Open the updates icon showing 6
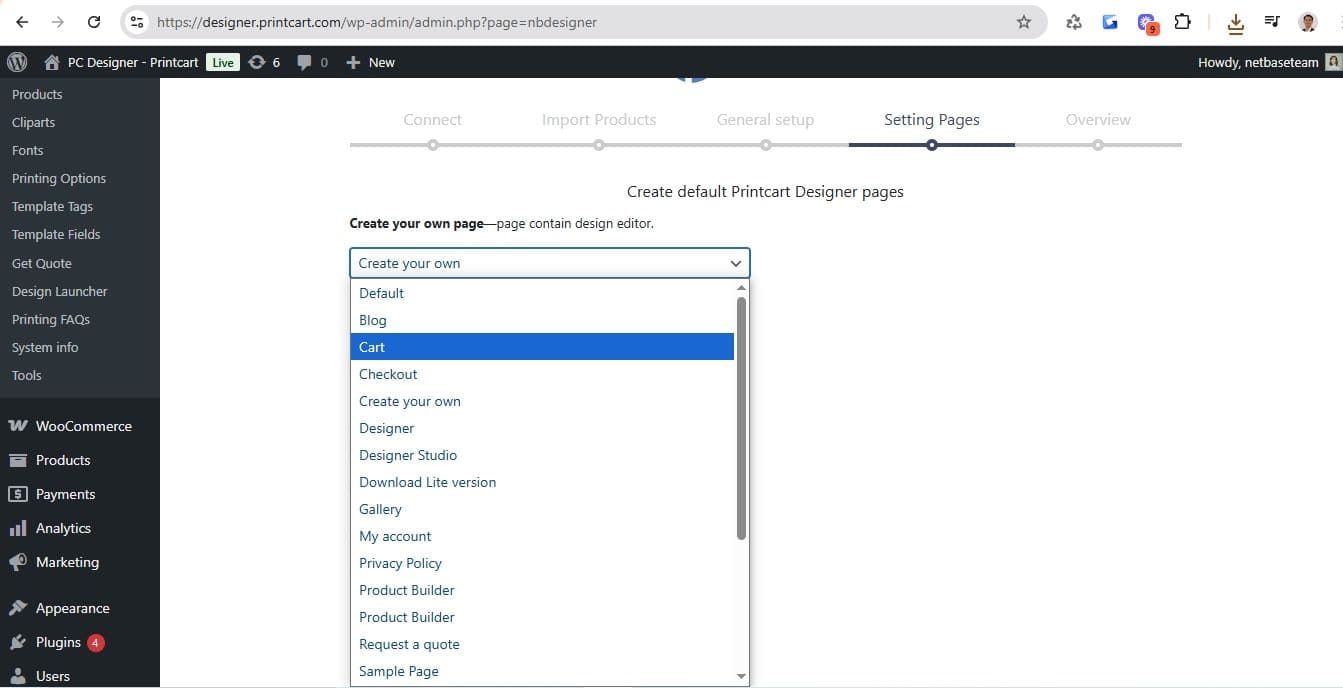The width and height of the screenshot is (1343, 688). pos(257,62)
